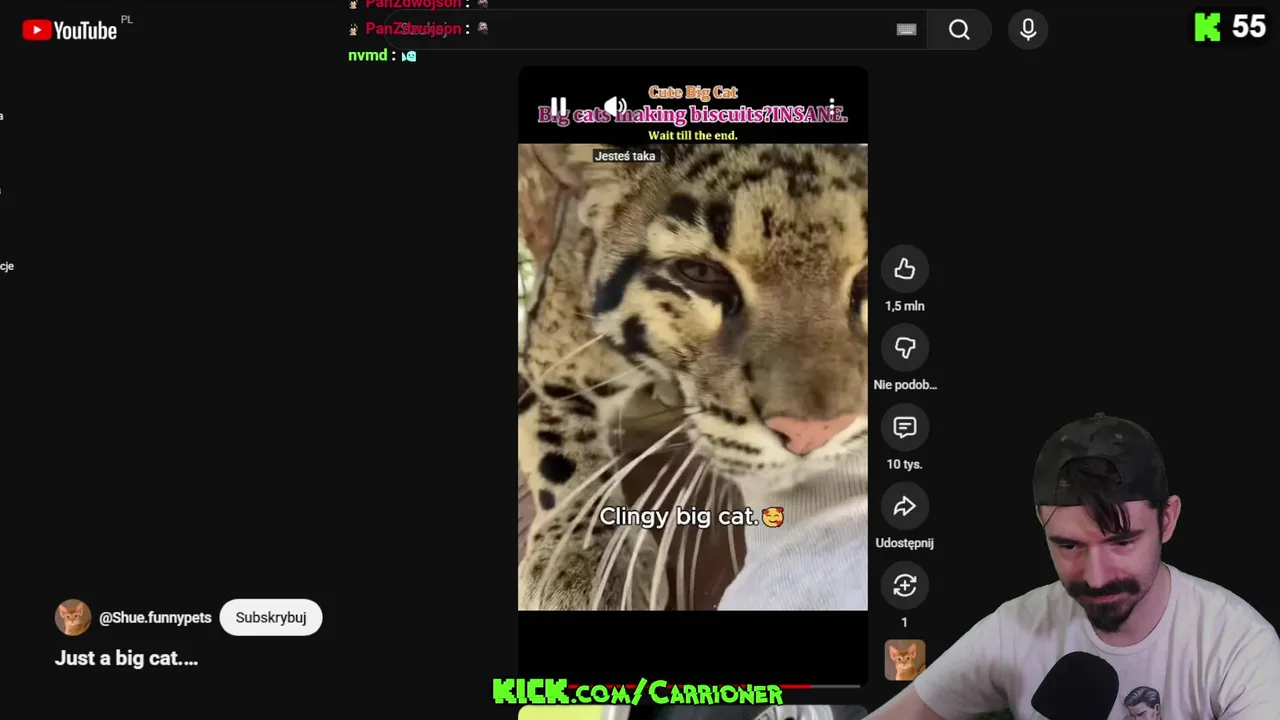The height and width of the screenshot is (720, 1280).
Task: Remix this Short
Action: (x=904, y=585)
